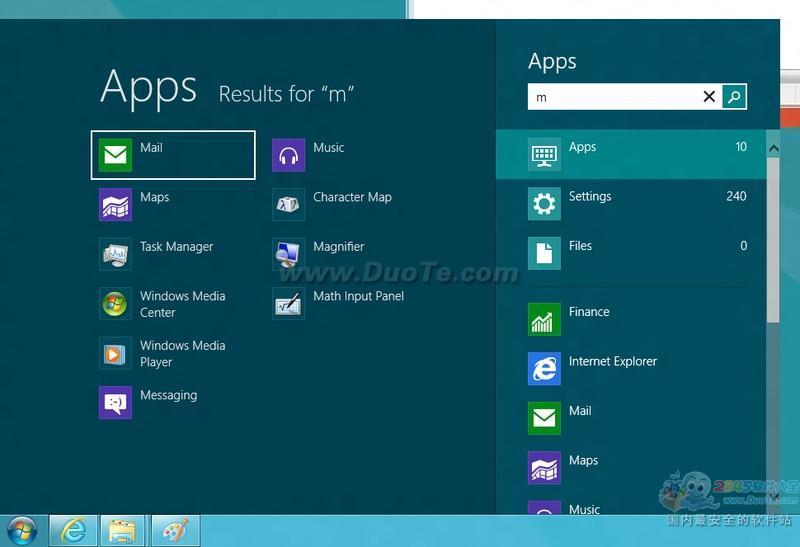This screenshot has height=547, width=800.
Task: Open the Maps app icon in results
Action: click(115, 205)
